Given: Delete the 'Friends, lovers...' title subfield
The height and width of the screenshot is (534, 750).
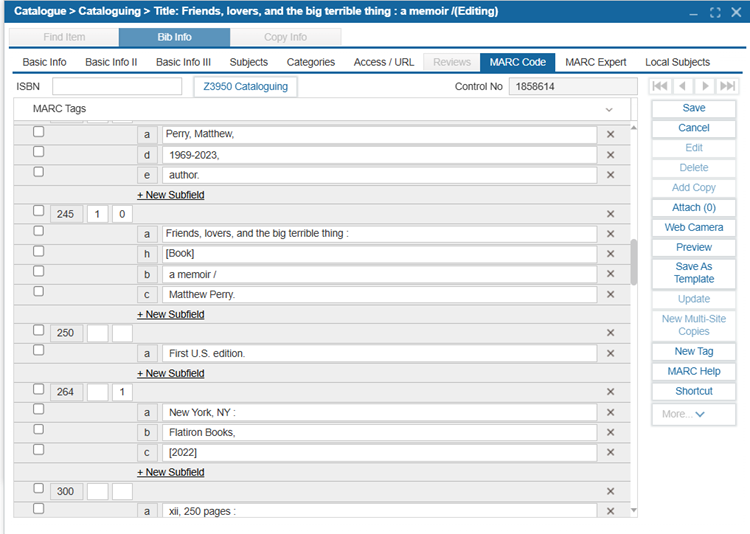Looking at the screenshot, I should point(610,234).
